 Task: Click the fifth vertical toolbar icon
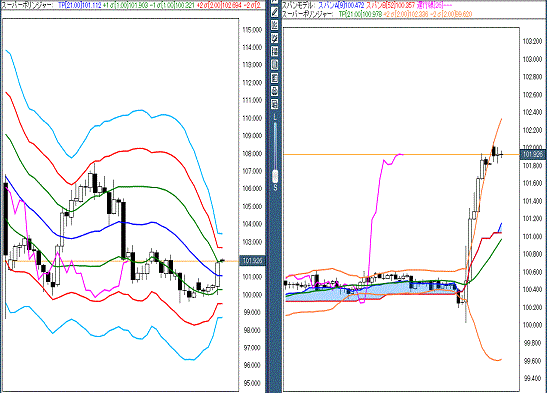[275, 51]
